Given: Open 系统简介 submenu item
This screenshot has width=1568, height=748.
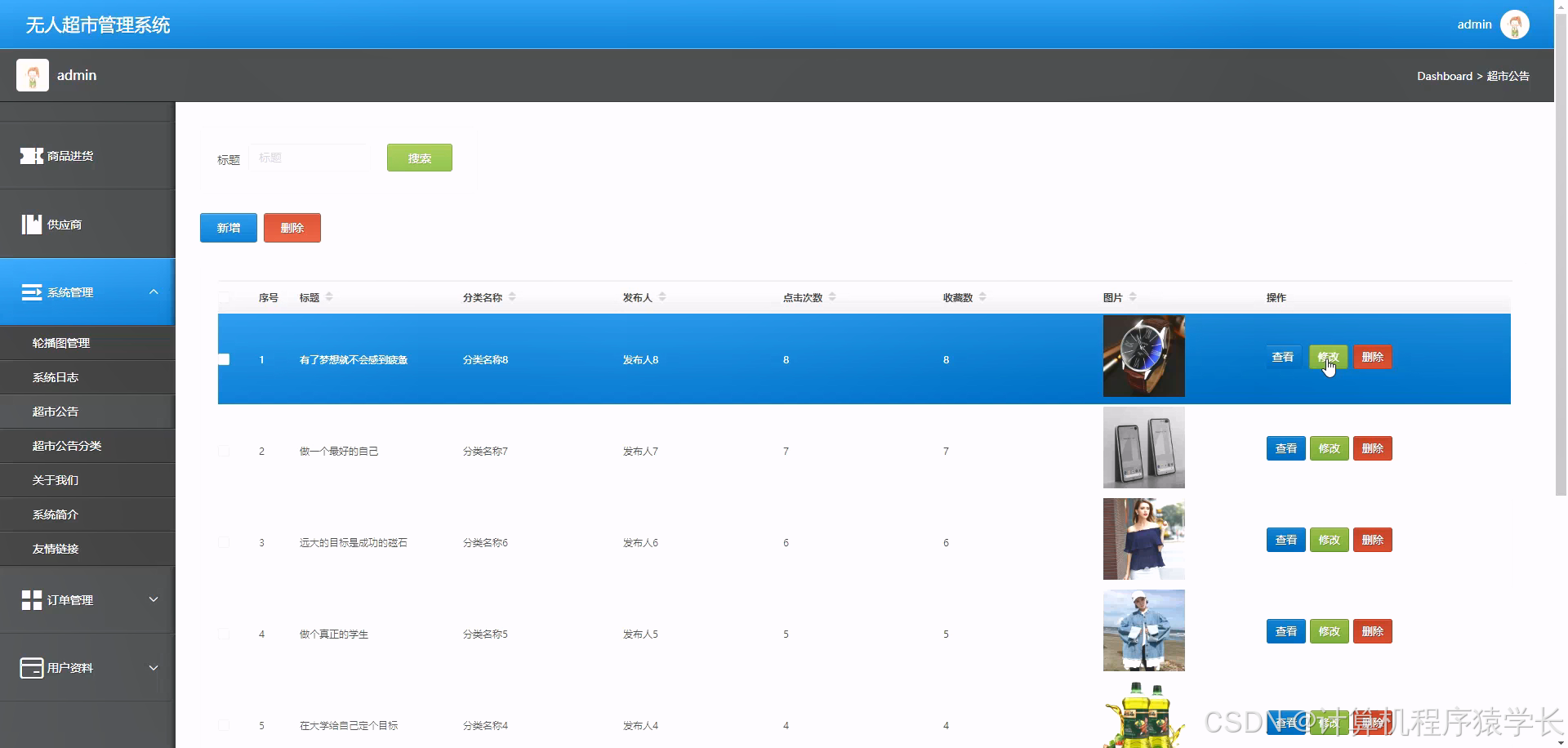Looking at the screenshot, I should pyautogui.click(x=87, y=514).
